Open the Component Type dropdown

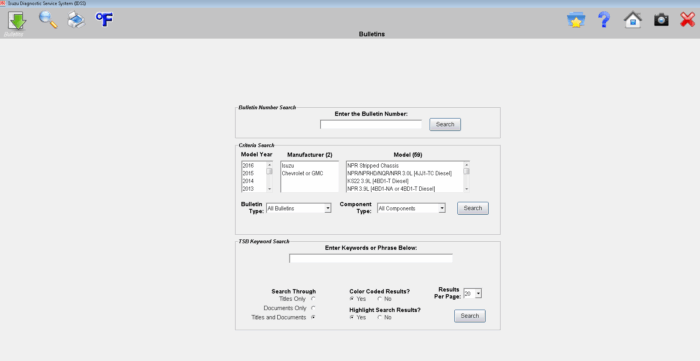pyautogui.click(x=411, y=208)
